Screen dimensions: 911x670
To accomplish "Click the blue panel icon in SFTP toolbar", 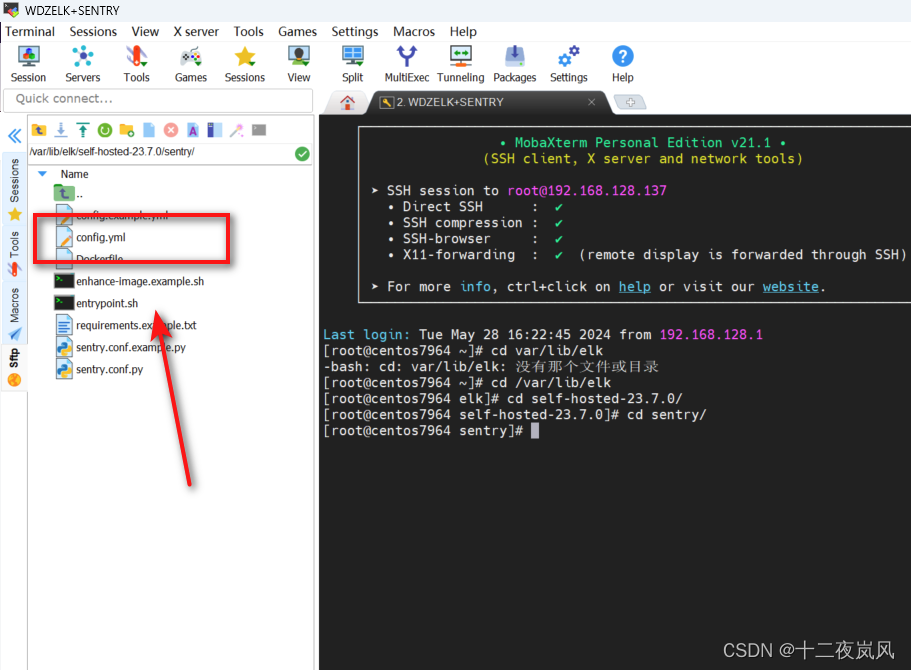I will pos(214,130).
